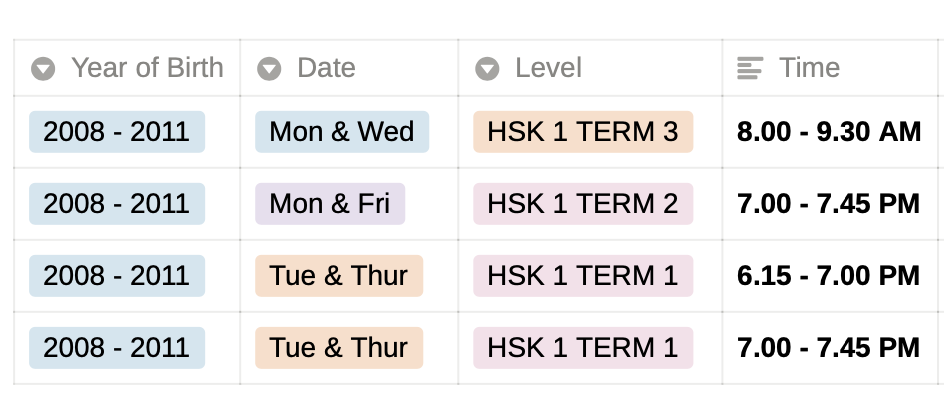Click 7.00 - 7.45 PM in last row
944x394 pixels.
[828, 348]
